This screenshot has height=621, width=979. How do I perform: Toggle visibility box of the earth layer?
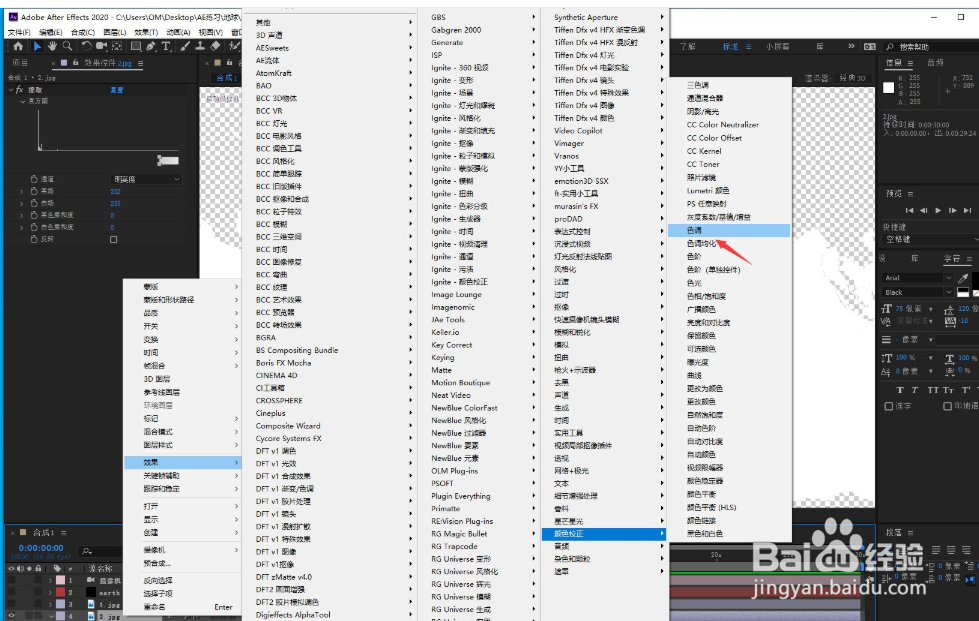coord(11,592)
